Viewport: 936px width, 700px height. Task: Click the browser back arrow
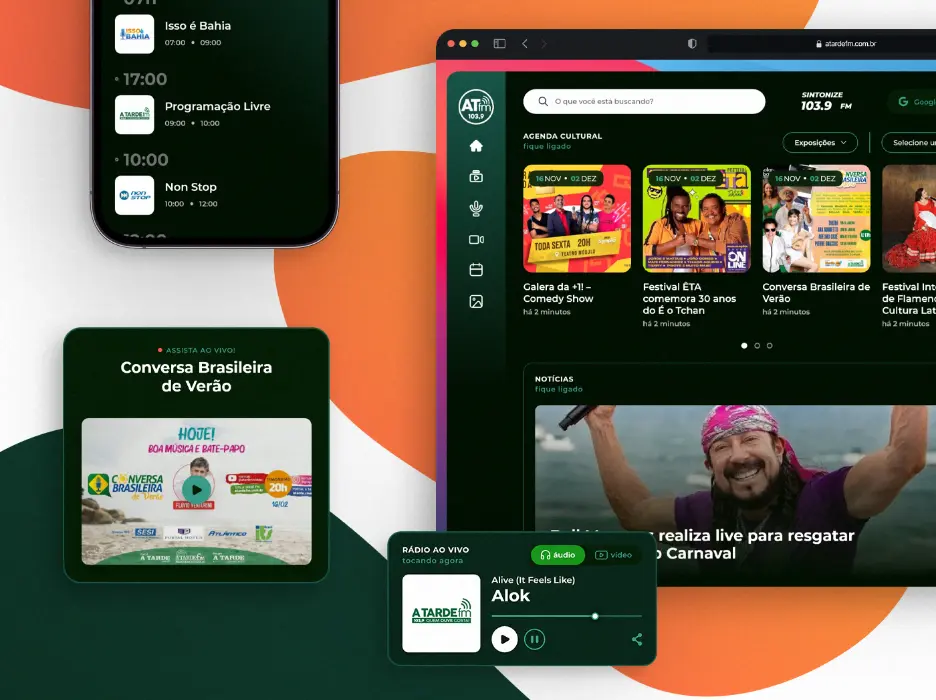525,44
